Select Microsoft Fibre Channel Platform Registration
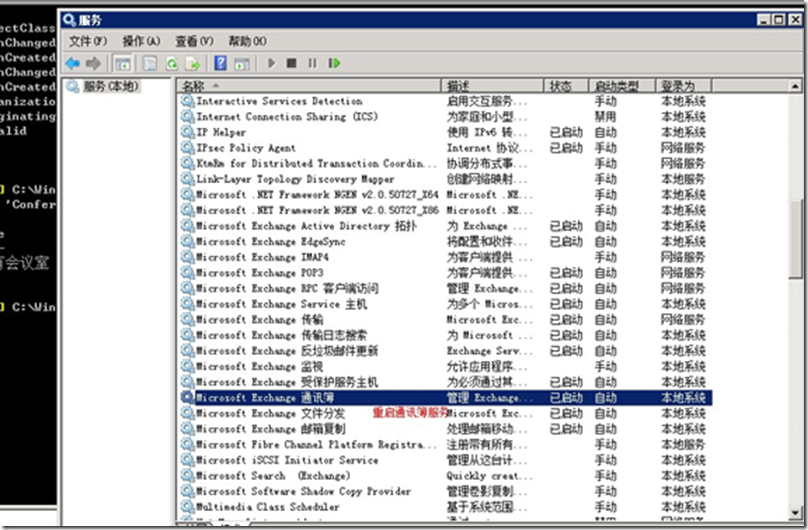This screenshot has width=808, height=530. (316, 444)
